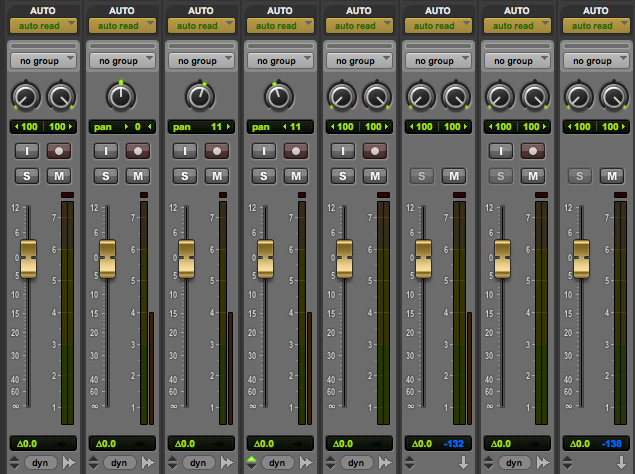The height and width of the screenshot is (474, 635).
Task: Click the green automation arrow on fourth channel
Action: point(251,460)
